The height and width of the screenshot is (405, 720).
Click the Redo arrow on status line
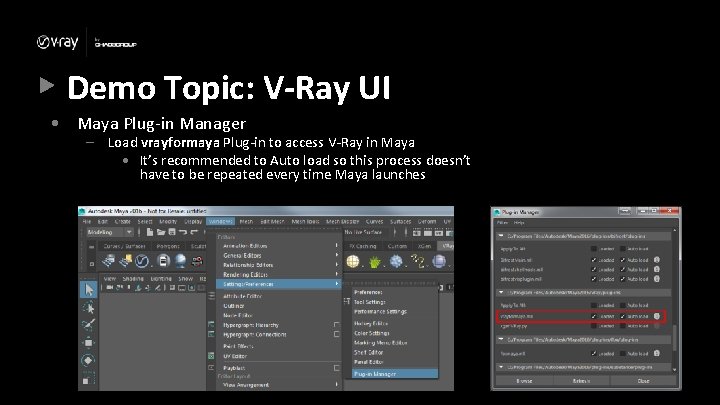[x=194, y=232]
